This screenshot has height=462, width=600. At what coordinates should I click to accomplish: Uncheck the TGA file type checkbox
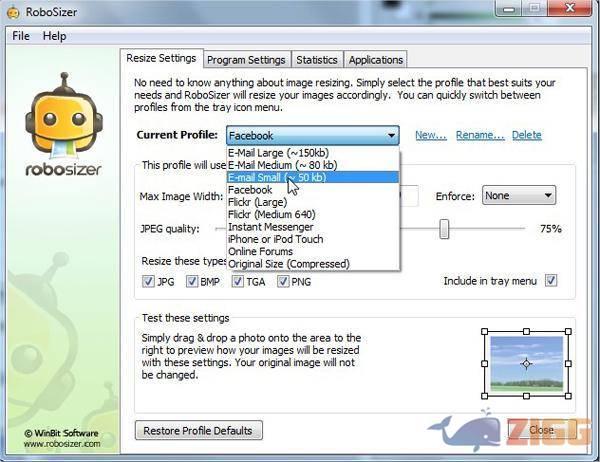(239, 282)
